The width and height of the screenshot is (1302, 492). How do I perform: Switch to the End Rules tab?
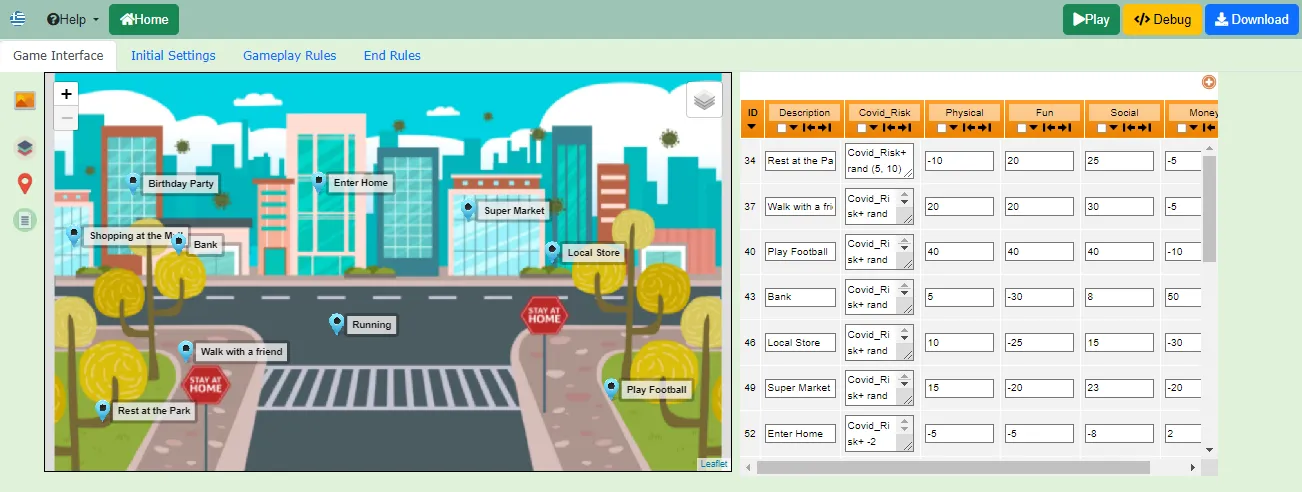(392, 56)
